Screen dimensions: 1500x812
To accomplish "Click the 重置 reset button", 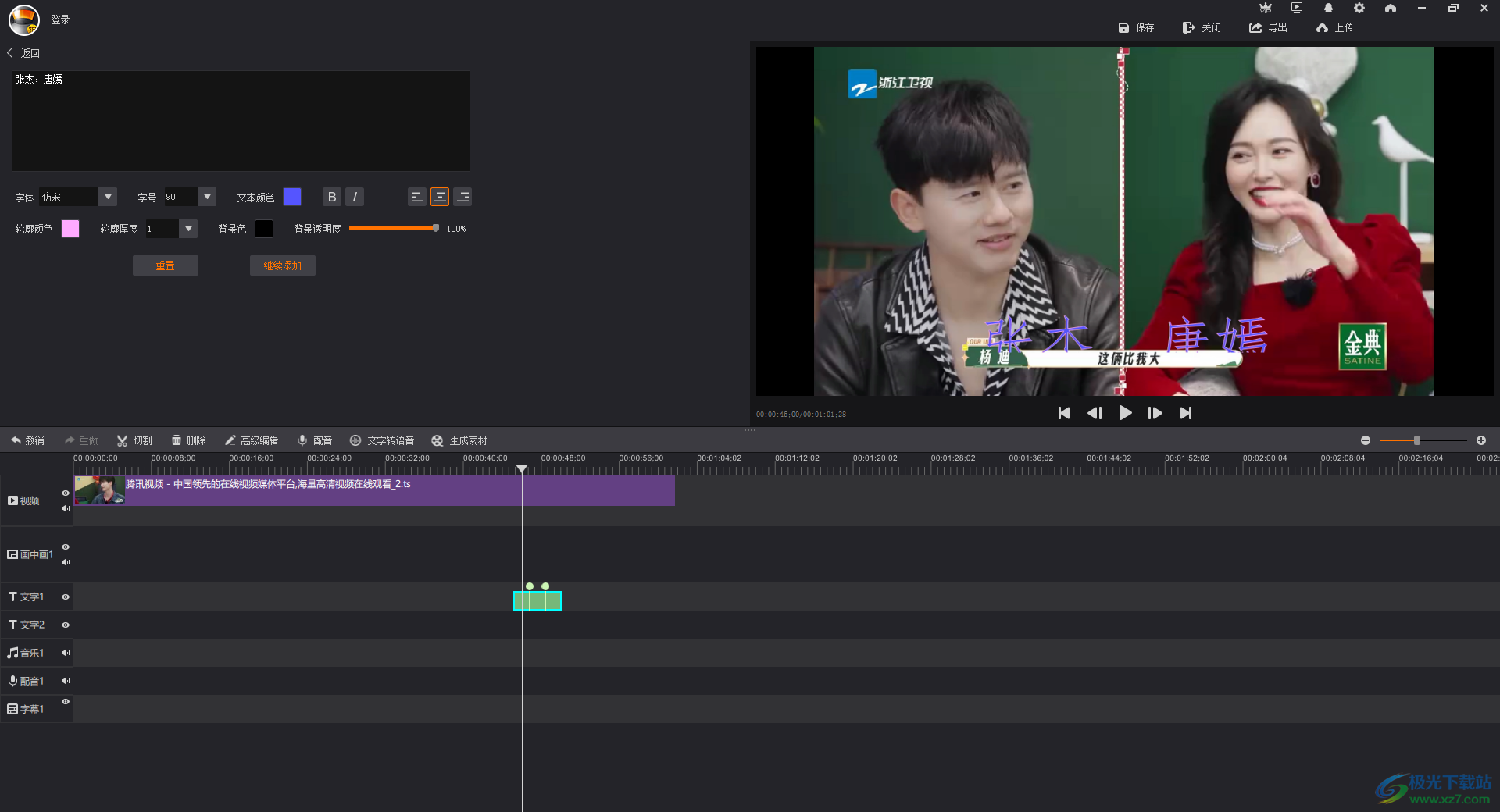I will [166, 265].
